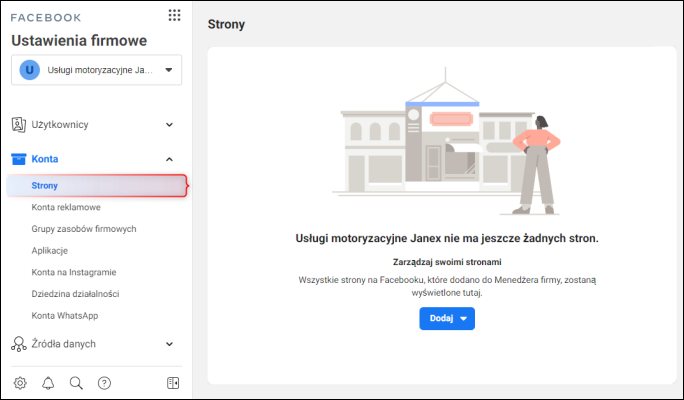The image size is (684, 400).
Task: Open the Dodaj dropdown arrow
Action: pyautogui.click(x=464, y=318)
